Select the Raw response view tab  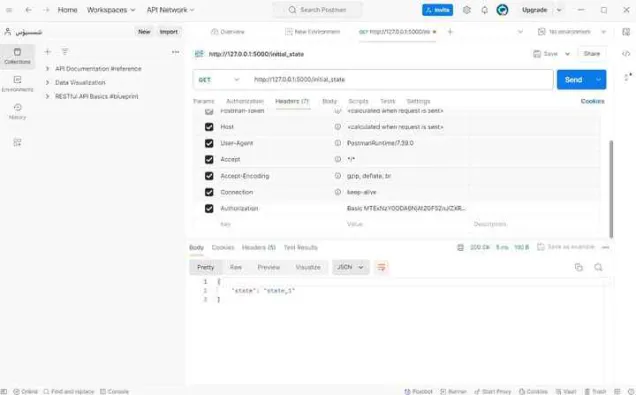click(236, 267)
